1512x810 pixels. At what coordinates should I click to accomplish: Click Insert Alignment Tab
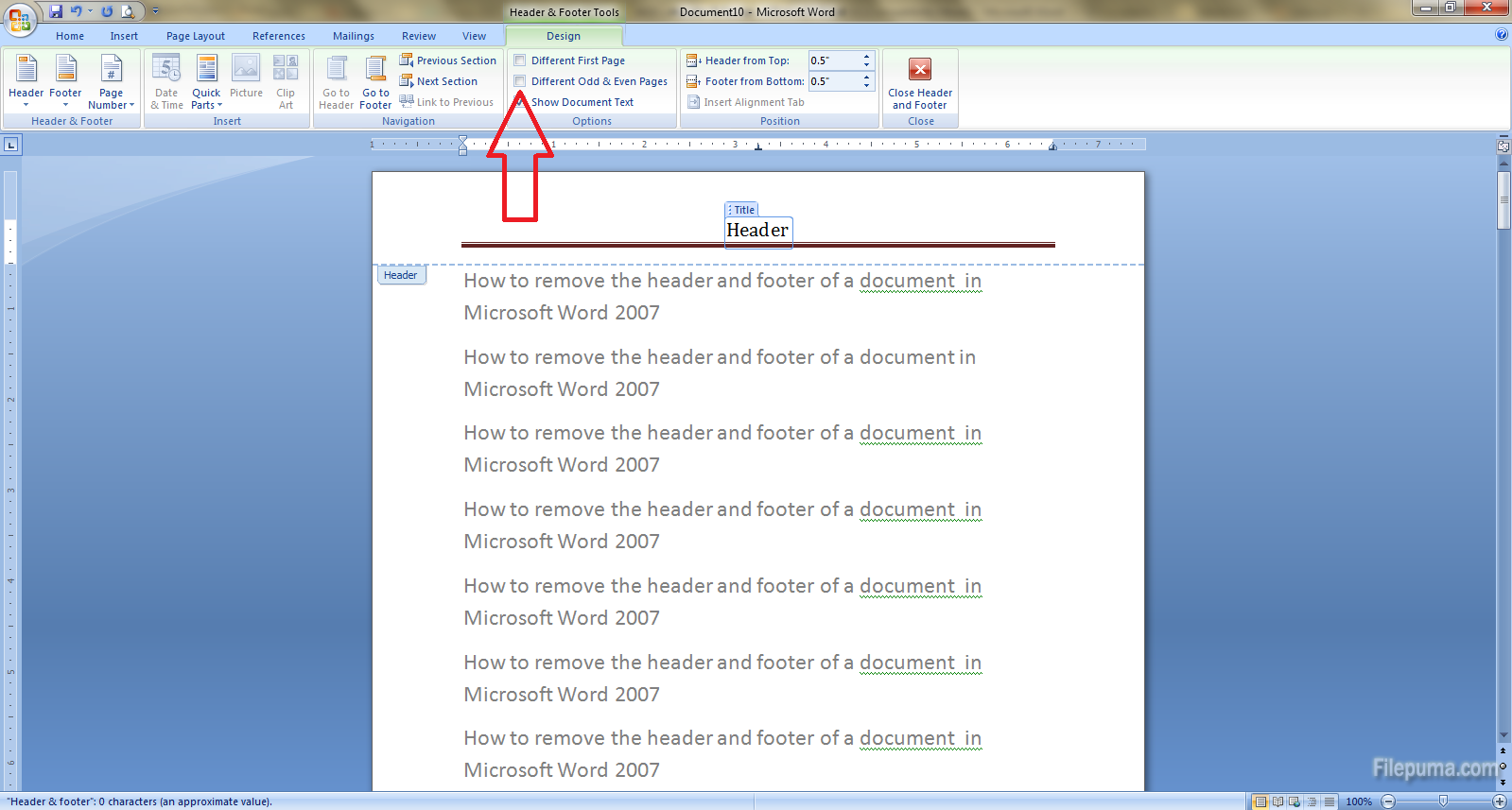click(745, 102)
